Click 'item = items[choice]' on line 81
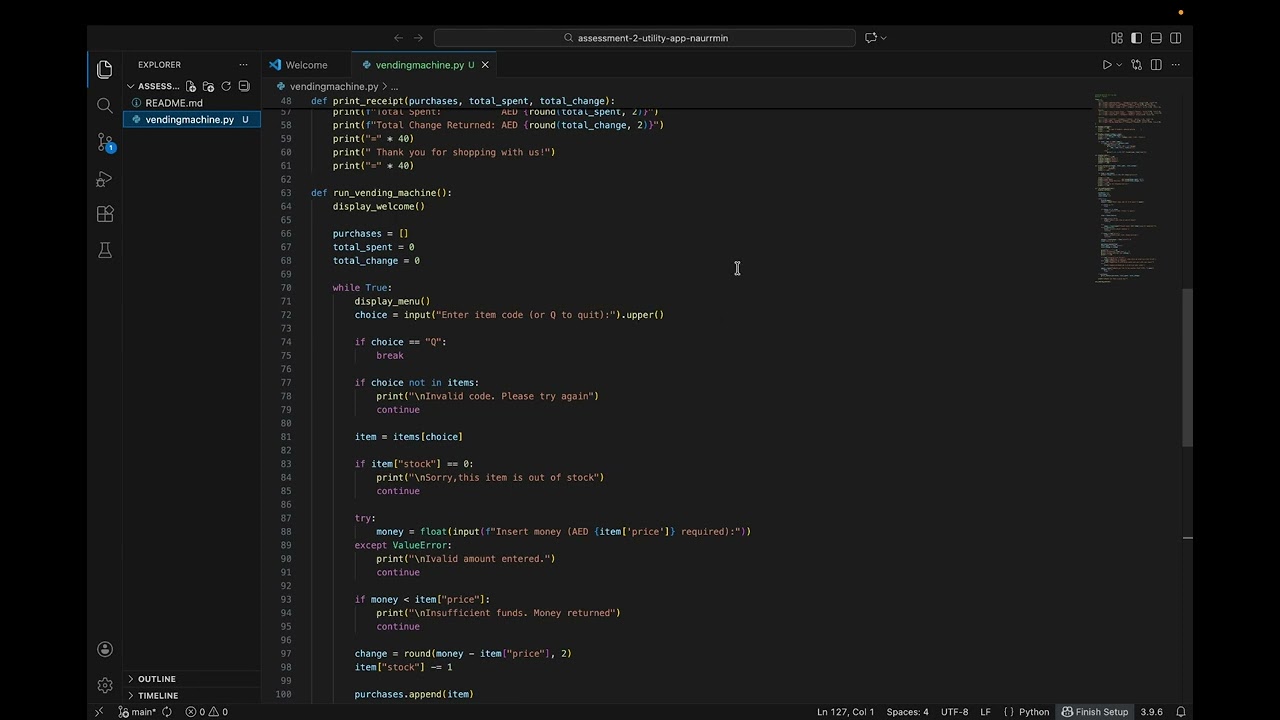1280x720 pixels. pyautogui.click(x=408, y=437)
